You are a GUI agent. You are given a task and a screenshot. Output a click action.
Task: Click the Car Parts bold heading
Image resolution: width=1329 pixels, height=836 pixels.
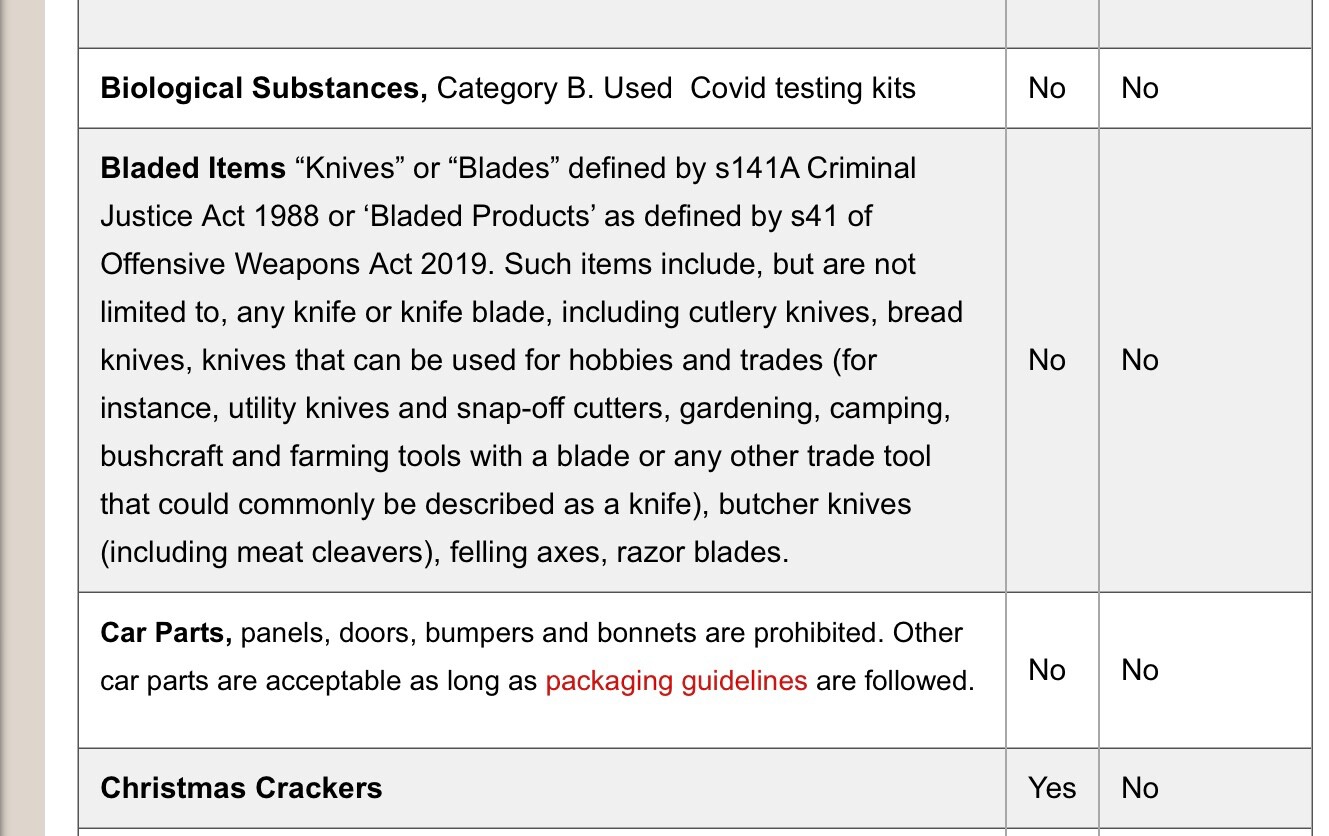point(166,633)
